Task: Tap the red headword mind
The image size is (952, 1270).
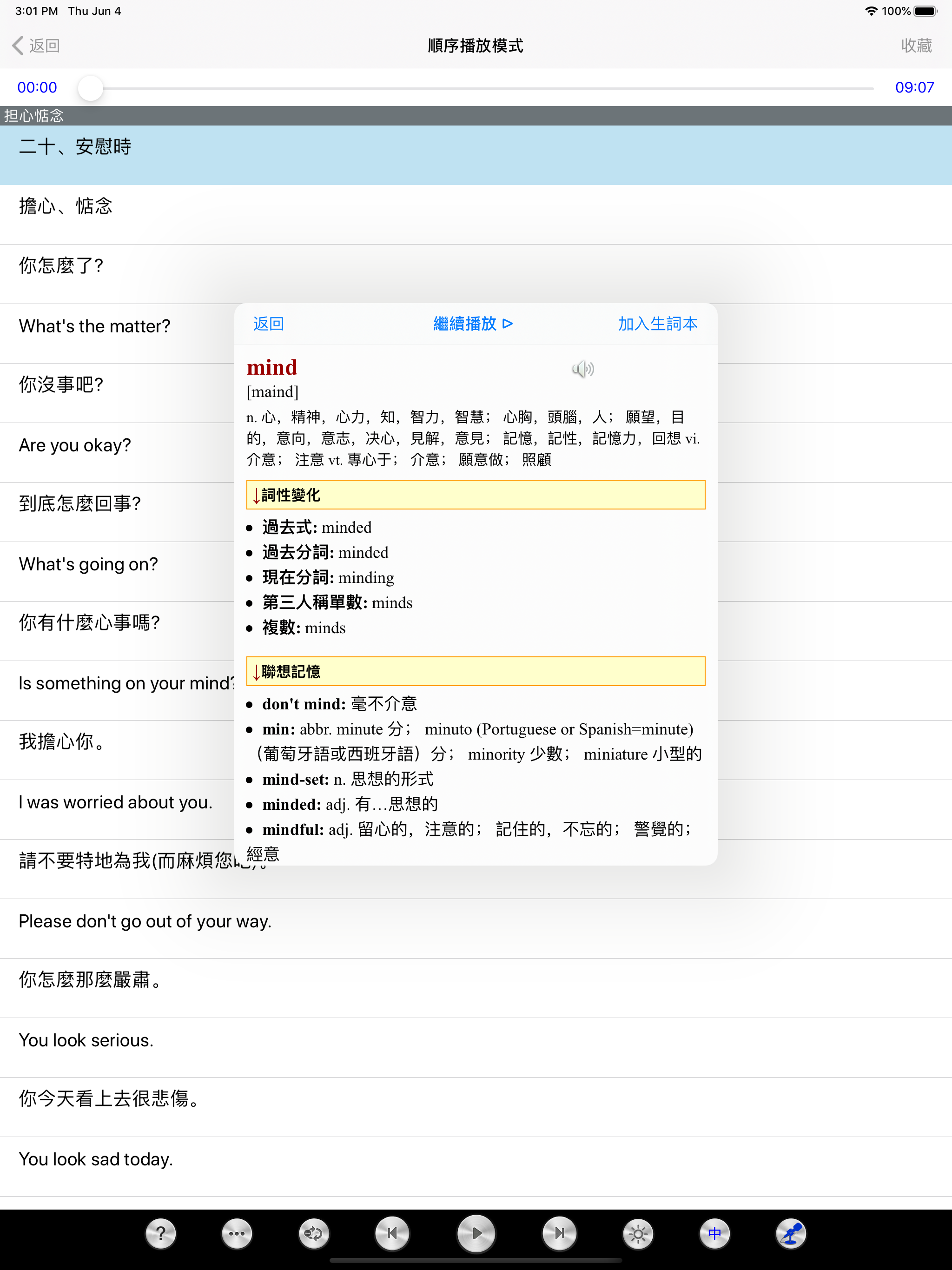Action: pyautogui.click(x=271, y=367)
